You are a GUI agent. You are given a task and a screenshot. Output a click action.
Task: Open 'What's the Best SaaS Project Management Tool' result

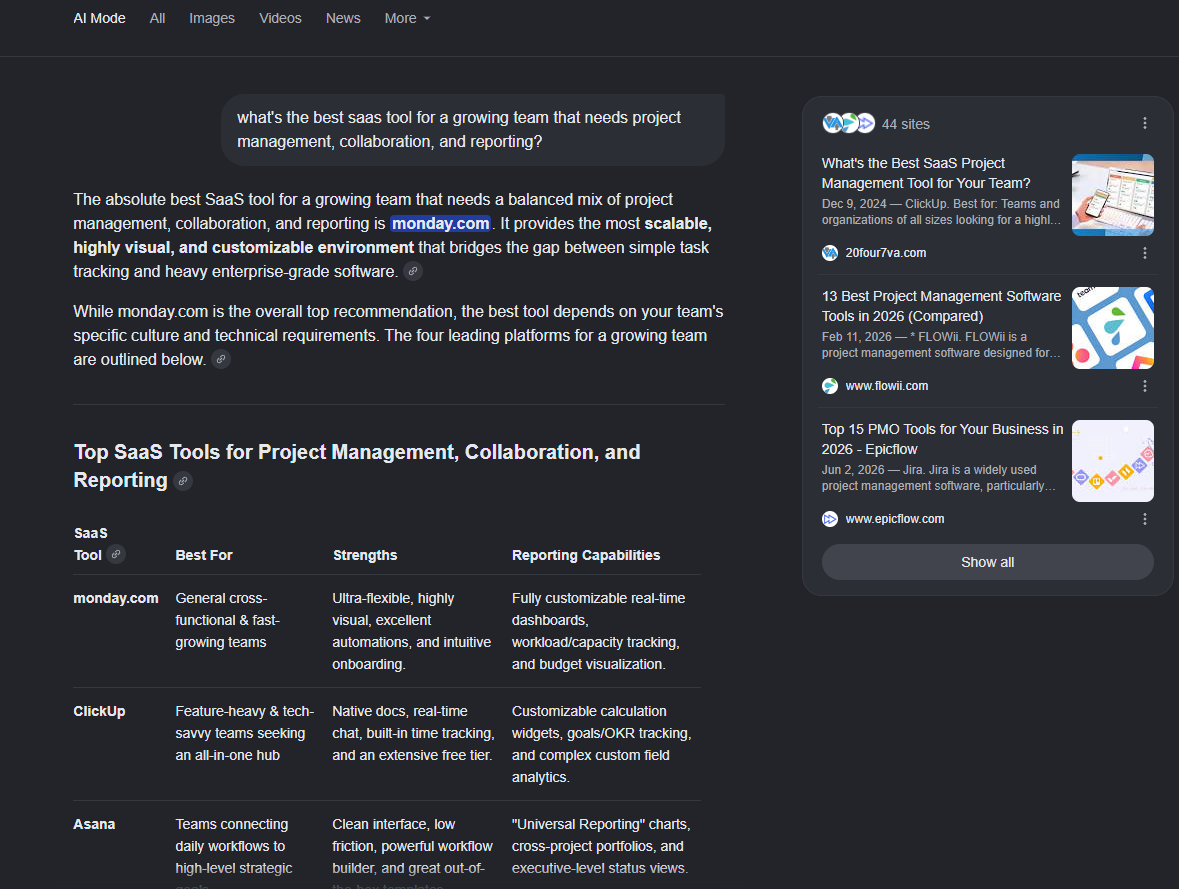click(926, 173)
